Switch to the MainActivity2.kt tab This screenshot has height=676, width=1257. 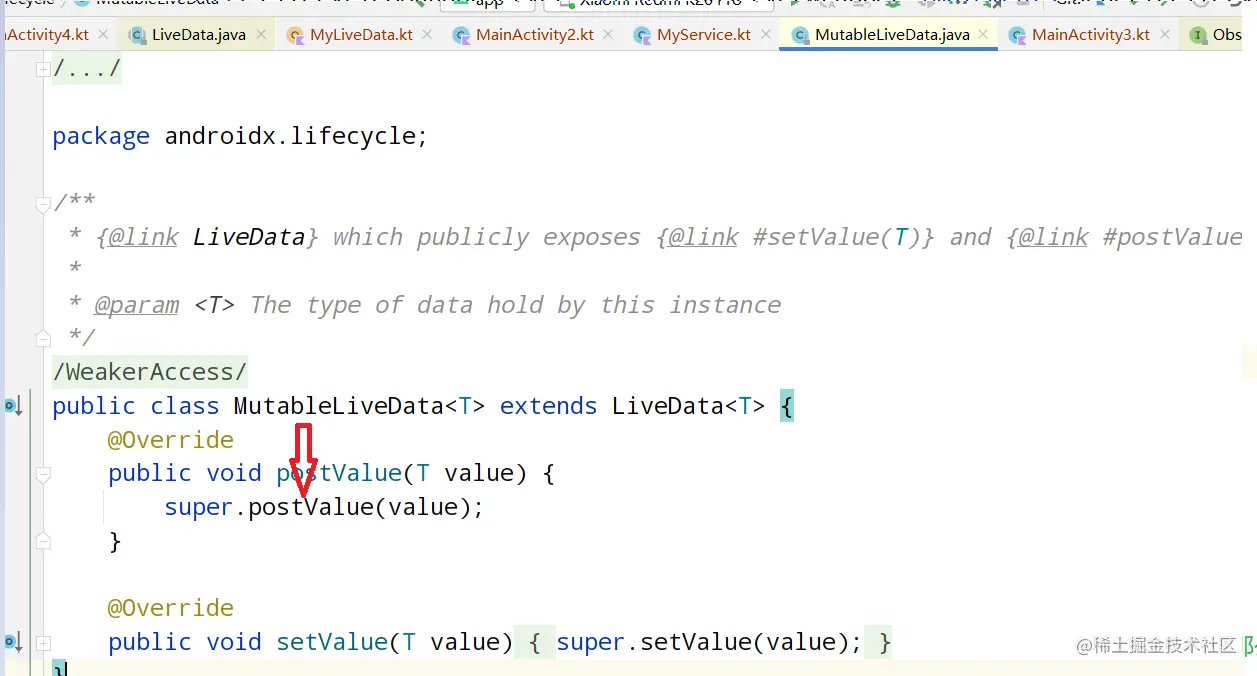[535, 35]
